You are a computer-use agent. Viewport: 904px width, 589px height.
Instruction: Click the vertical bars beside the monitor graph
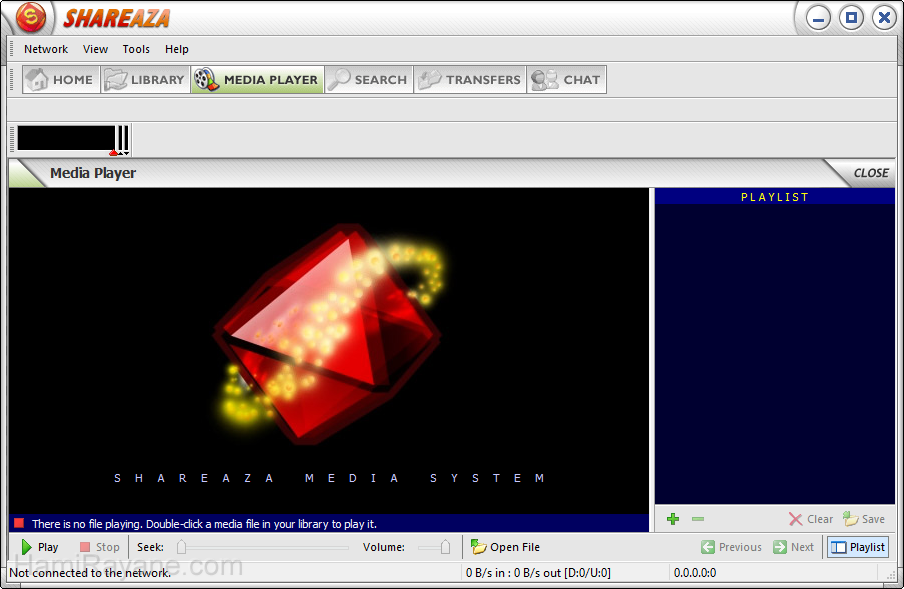[122, 139]
